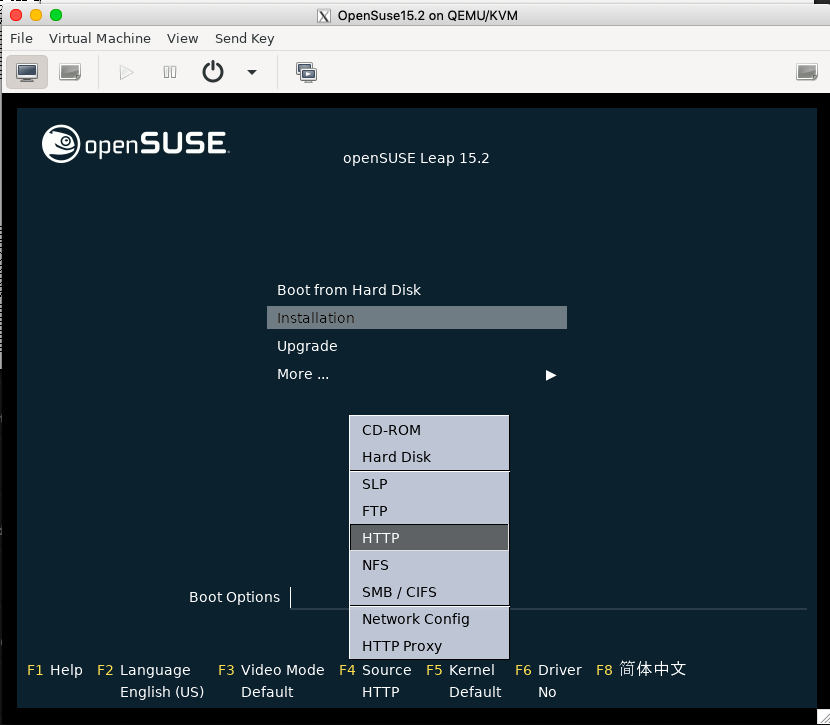Expand the More ... submenu arrow
This screenshot has width=830, height=725.
pyautogui.click(x=551, y=375)
